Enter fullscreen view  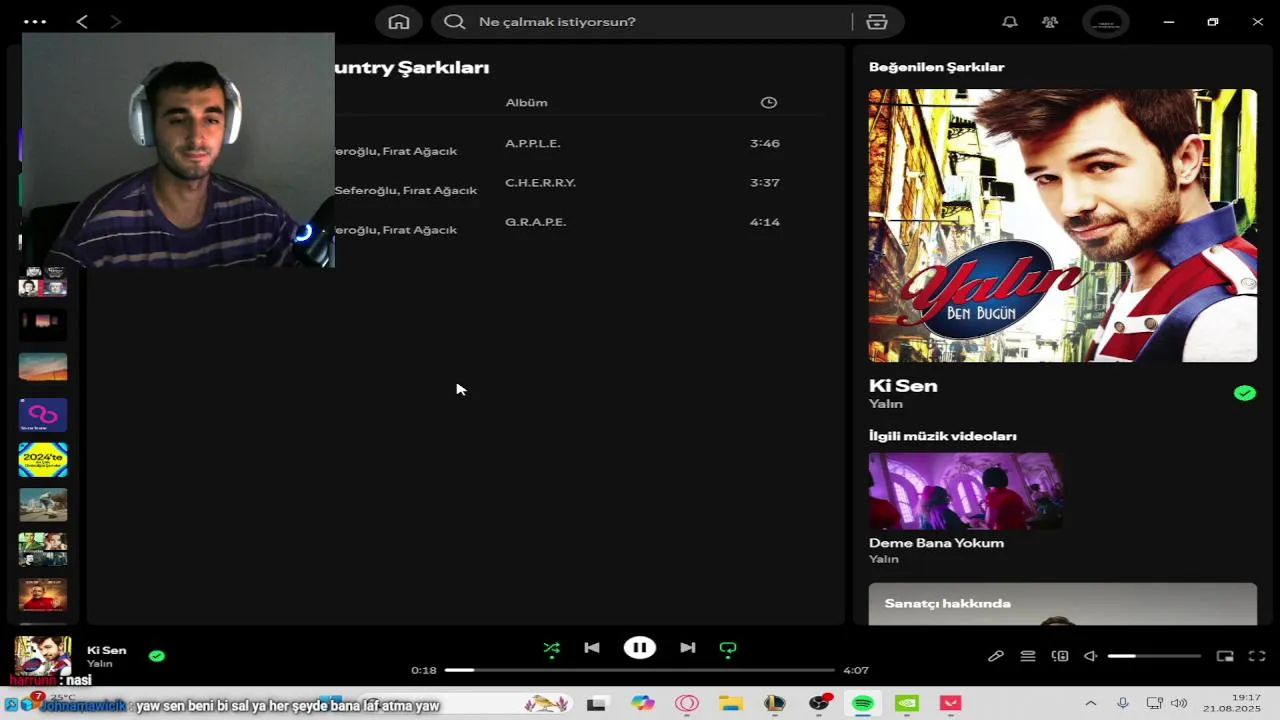click(1257, 656)
